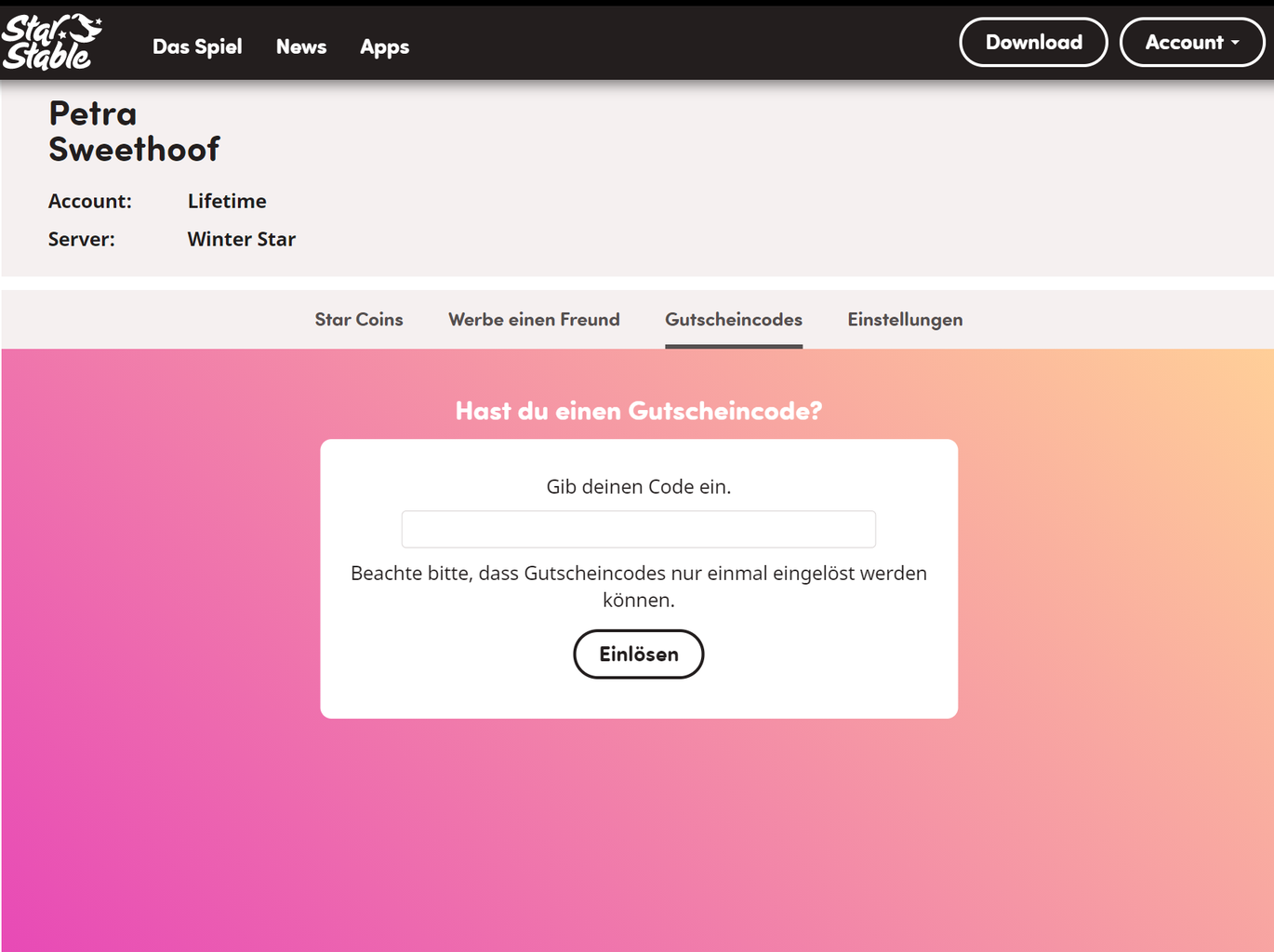Open the Account dropdown menu
The height and width of the screenshot is (952, 1274).
click(1192, 42)
